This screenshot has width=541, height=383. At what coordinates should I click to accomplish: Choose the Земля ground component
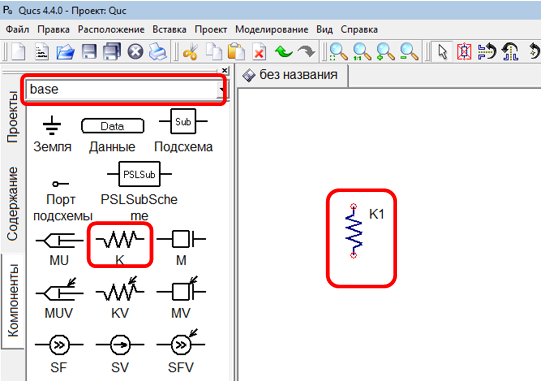point(52,134)
